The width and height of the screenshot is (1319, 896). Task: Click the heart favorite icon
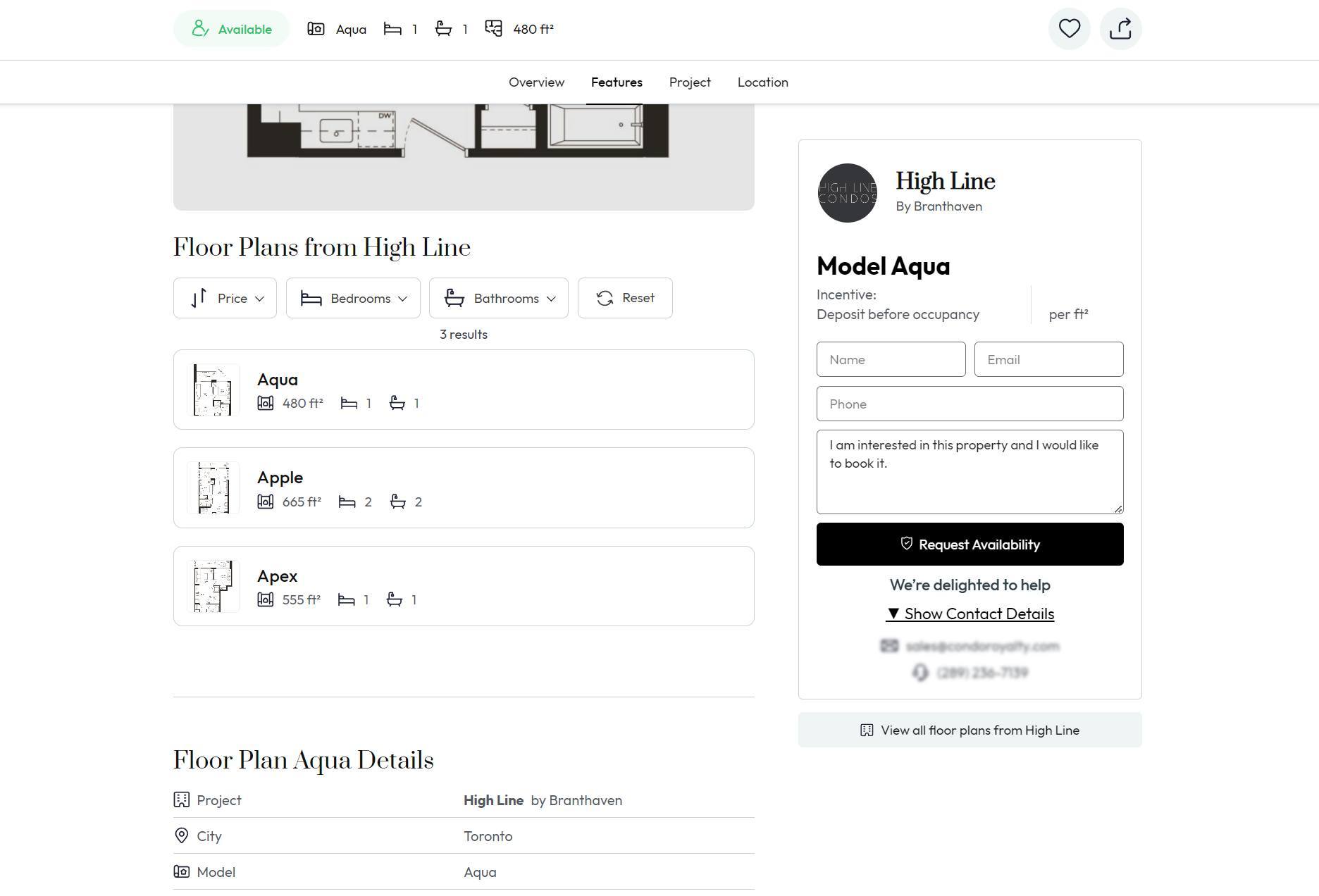pyautogui.click(x=1069, y=29)
